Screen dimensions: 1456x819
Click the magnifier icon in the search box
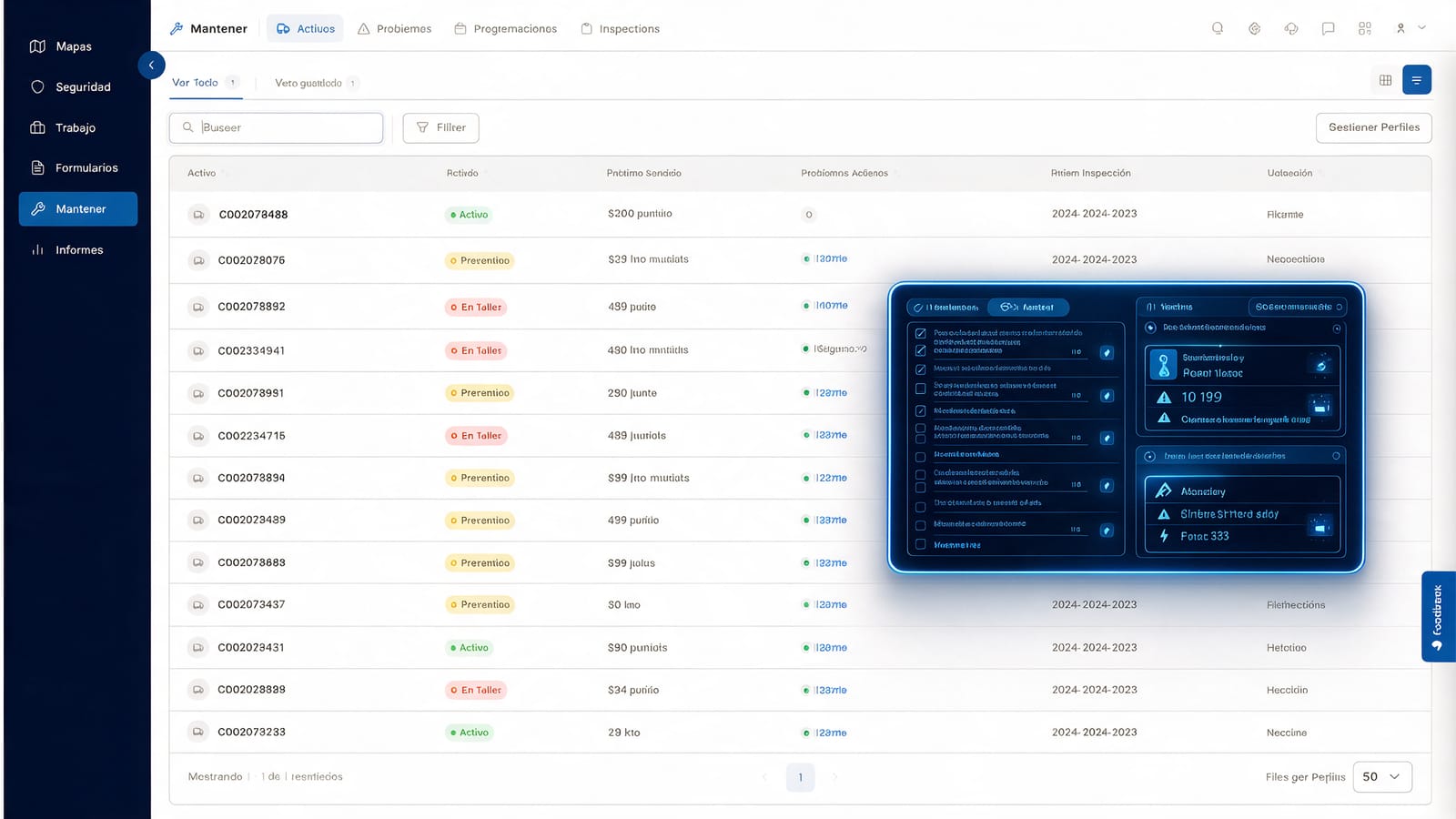(x=187, y=127)
